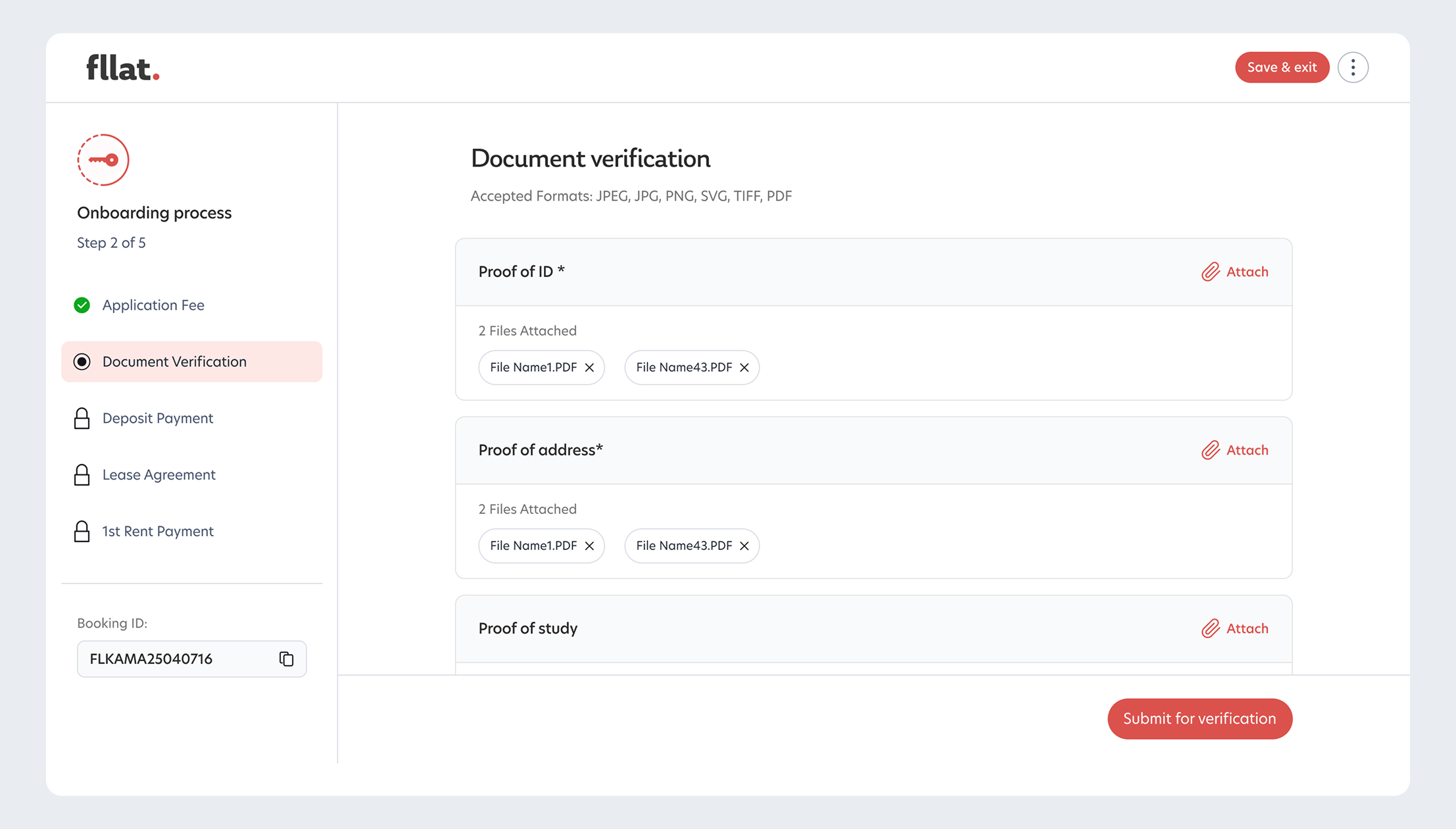Select the Document Verification radio indicator

[82, 361]
